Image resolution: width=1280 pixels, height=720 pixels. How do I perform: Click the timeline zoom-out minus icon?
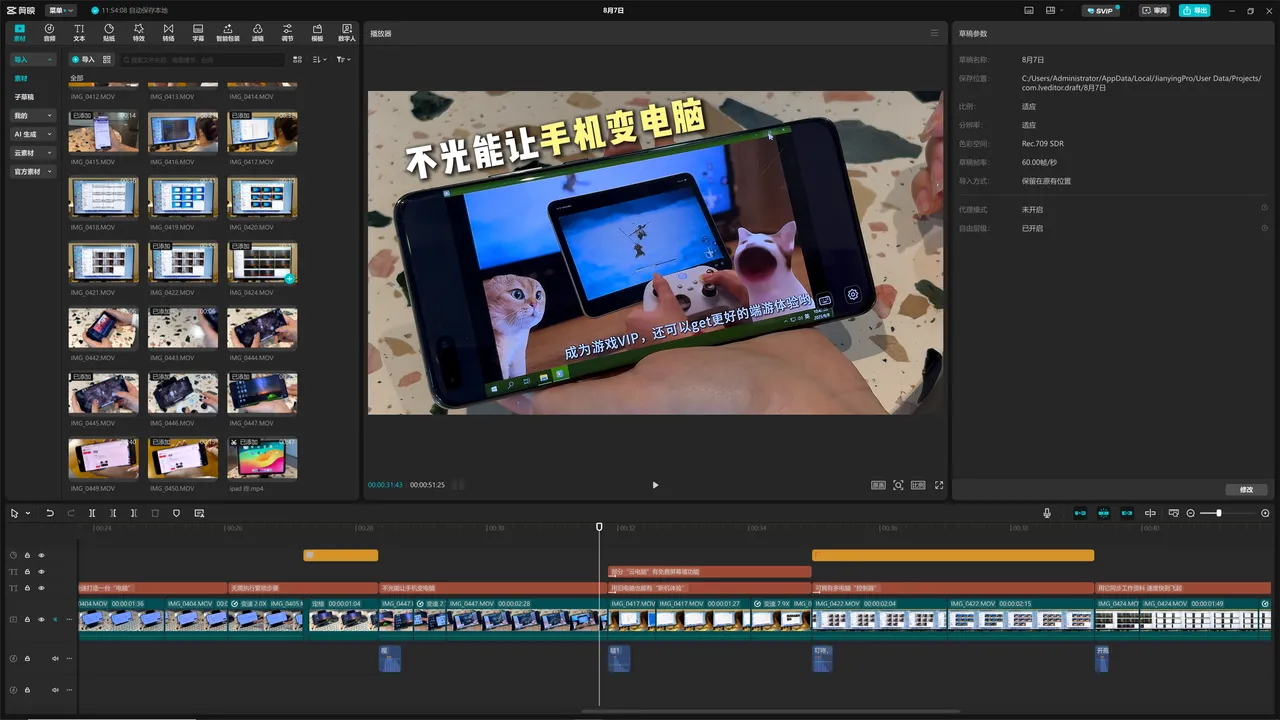pyautogui.click(x=1190, y=513)
